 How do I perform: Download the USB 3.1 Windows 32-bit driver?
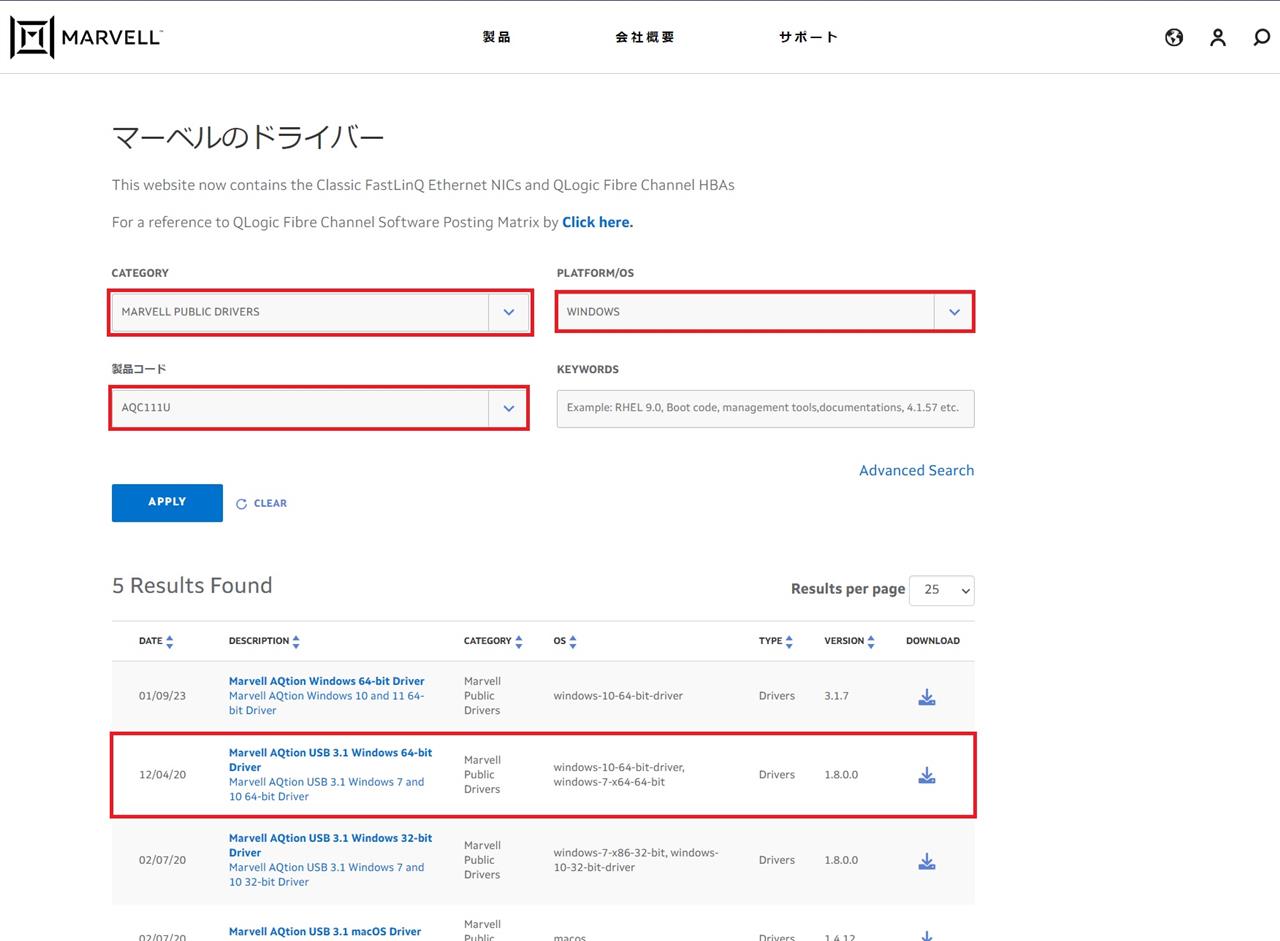pos(927,860)
